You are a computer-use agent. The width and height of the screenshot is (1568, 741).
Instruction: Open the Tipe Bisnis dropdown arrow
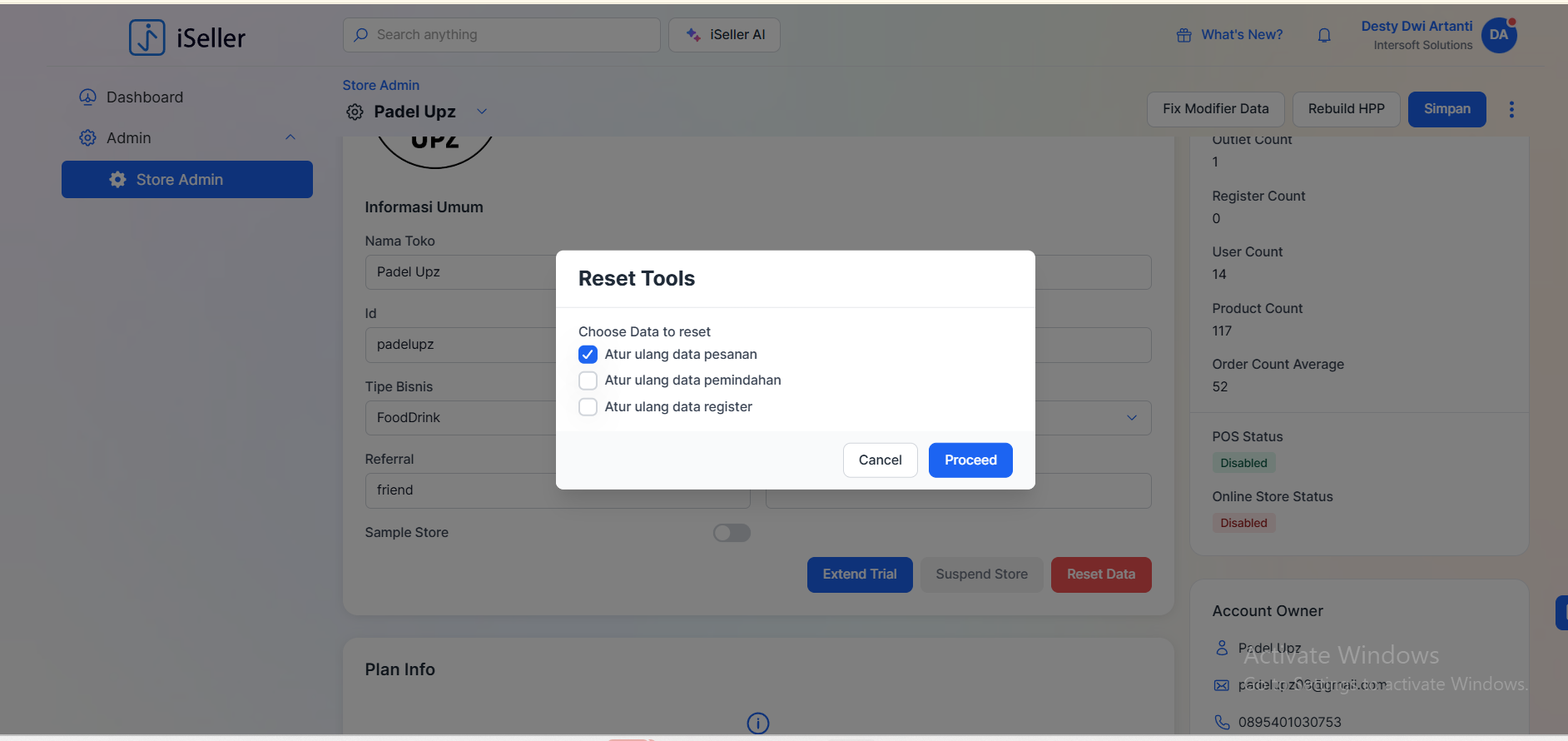(x=1131, y=418)
